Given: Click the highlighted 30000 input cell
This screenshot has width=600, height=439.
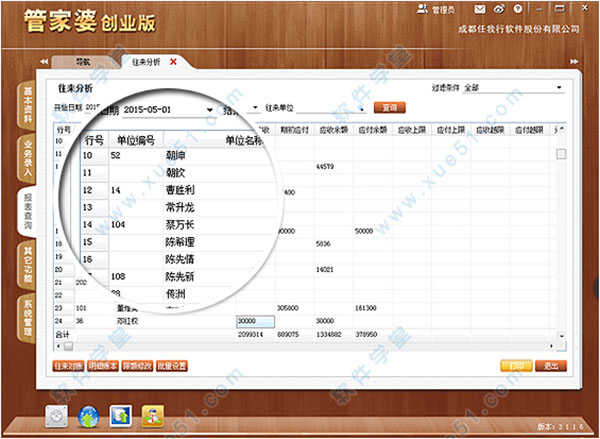Looking at the screenshot, I should [x=255, y=321].
